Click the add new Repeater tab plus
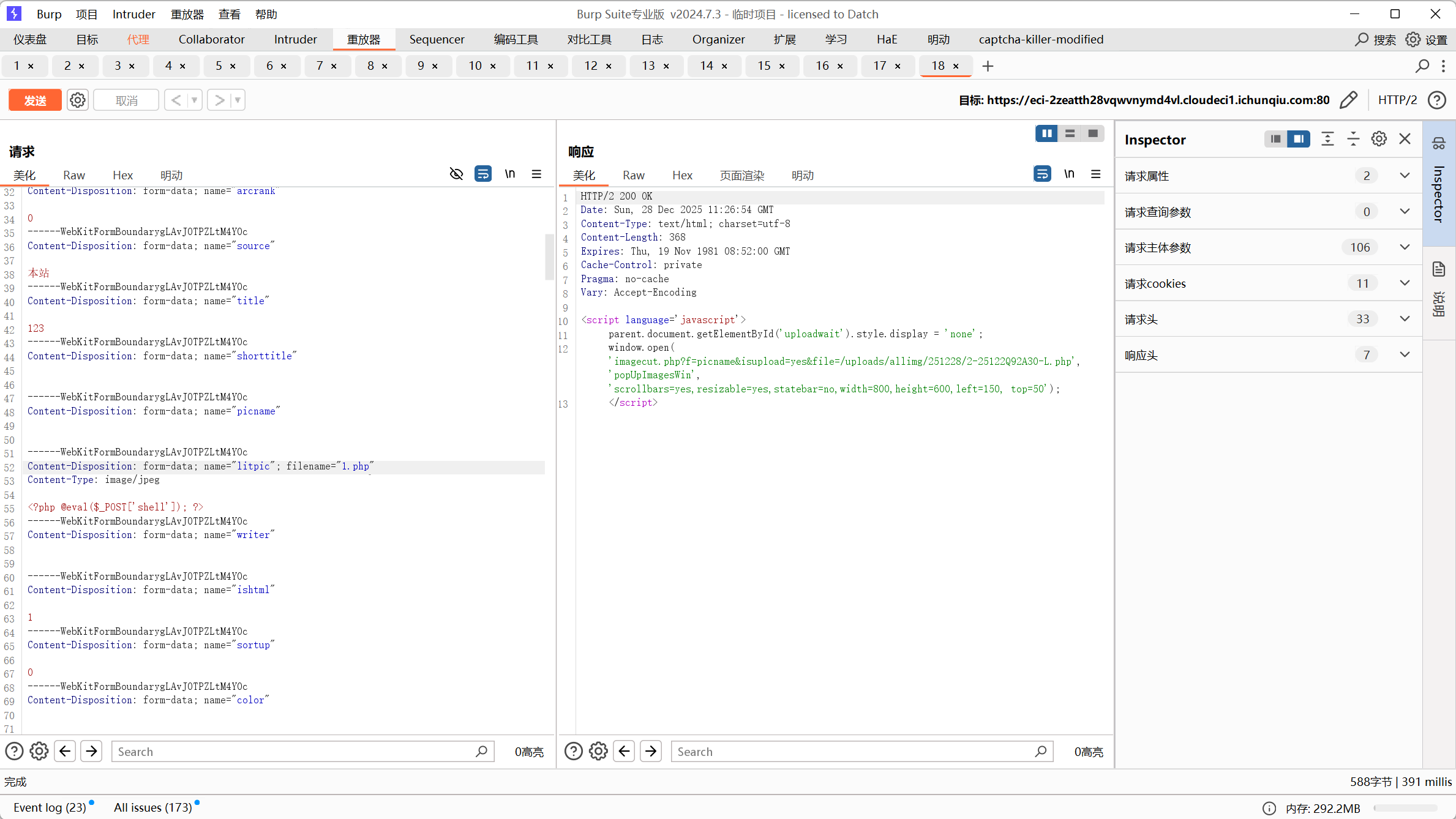This screenshot has width=1456, height=819. click(988, 66)
